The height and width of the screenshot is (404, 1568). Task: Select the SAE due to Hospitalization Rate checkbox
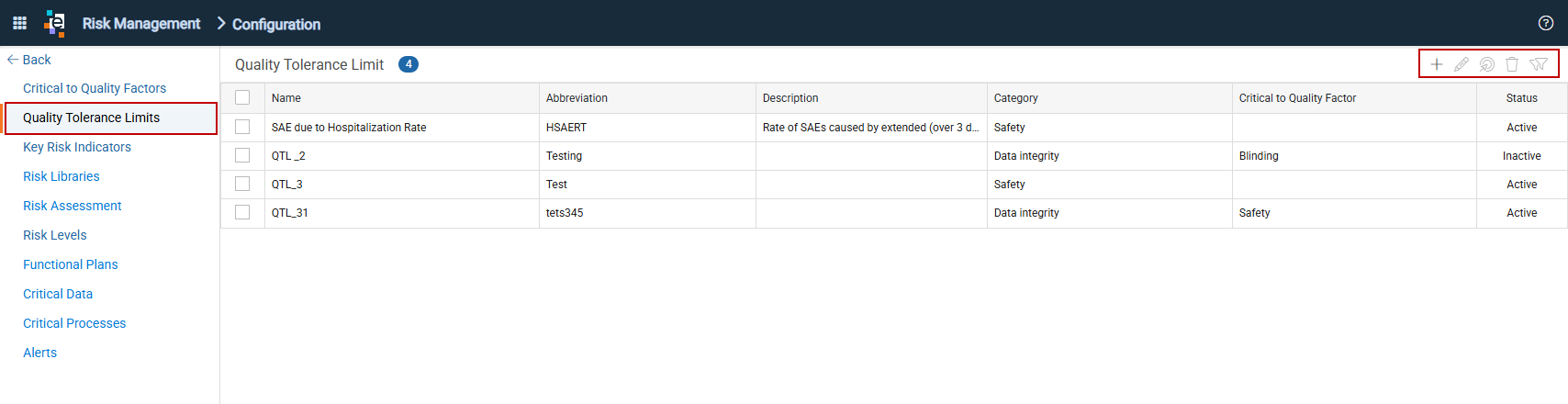(x=242, y=127)
